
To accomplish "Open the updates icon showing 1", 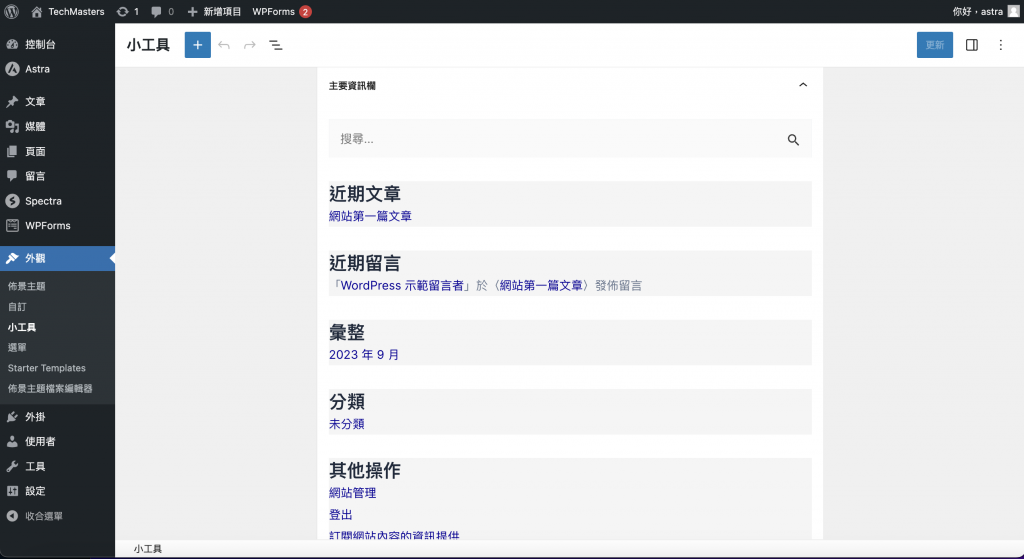I will tap(127, 11).
